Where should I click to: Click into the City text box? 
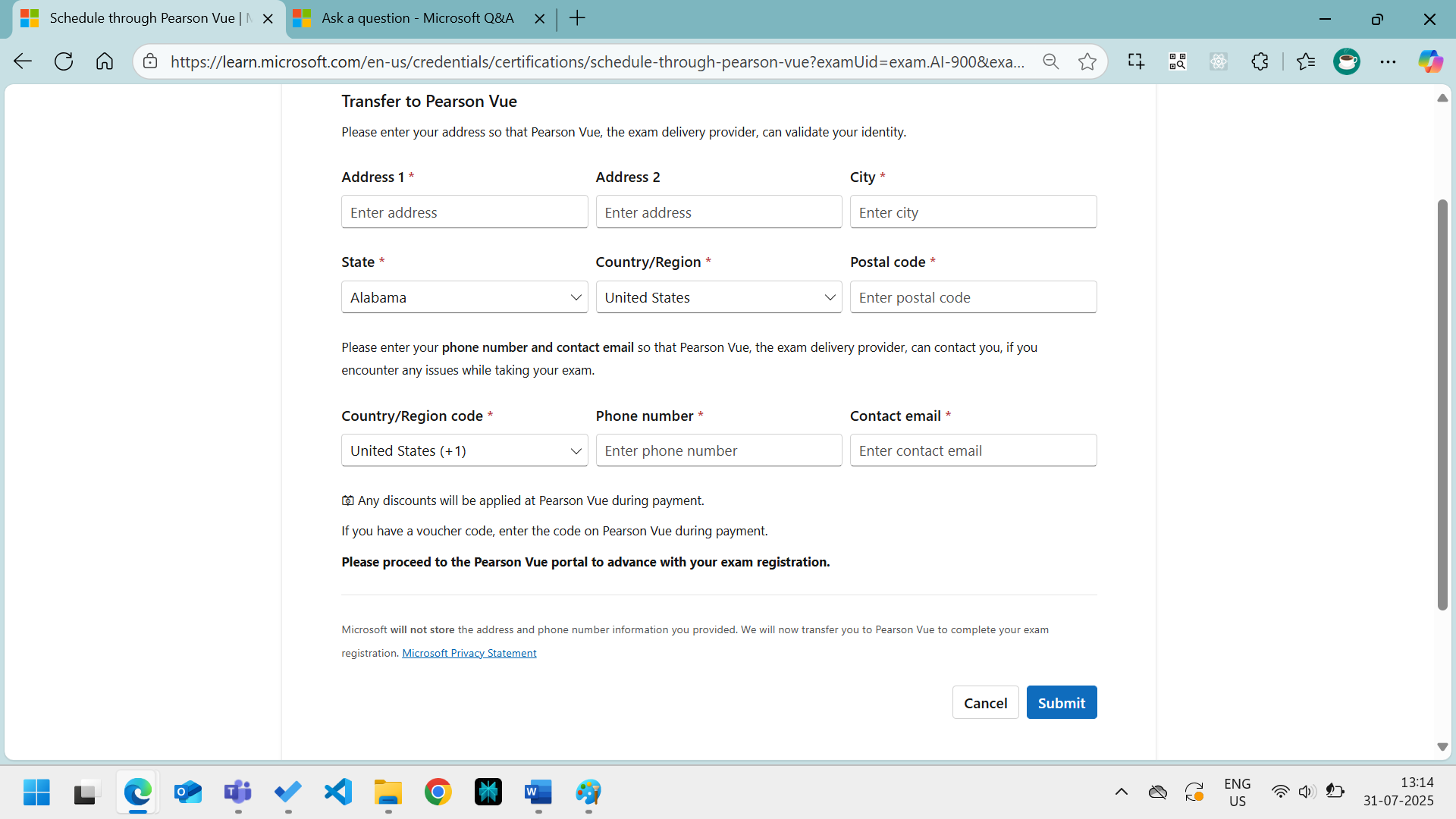tap(973, 212)
